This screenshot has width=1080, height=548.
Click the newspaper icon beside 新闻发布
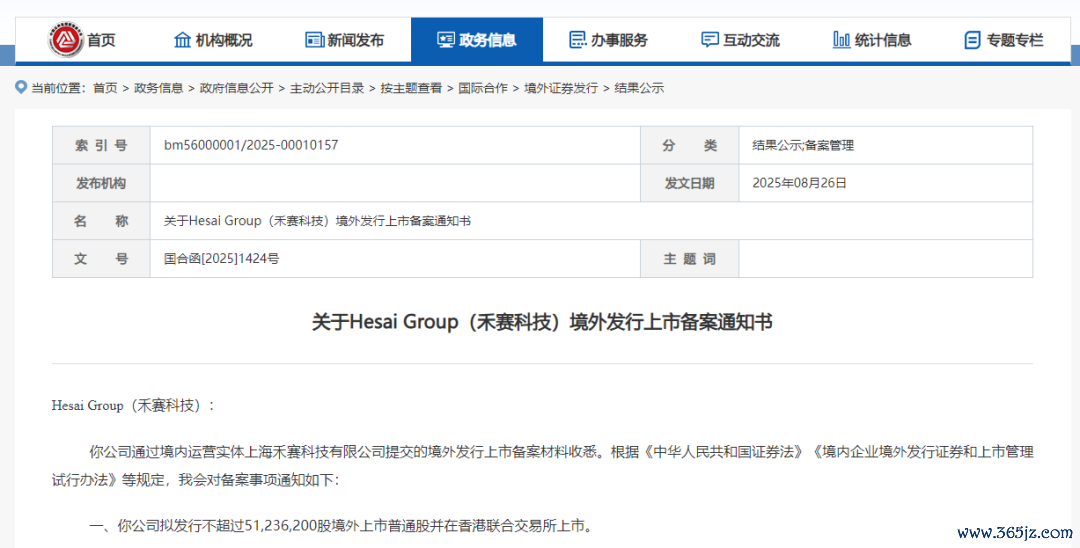314,40
